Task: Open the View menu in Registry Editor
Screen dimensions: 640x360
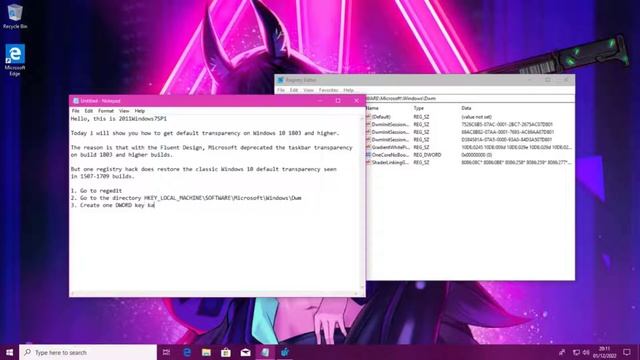Action: point(309,90)
